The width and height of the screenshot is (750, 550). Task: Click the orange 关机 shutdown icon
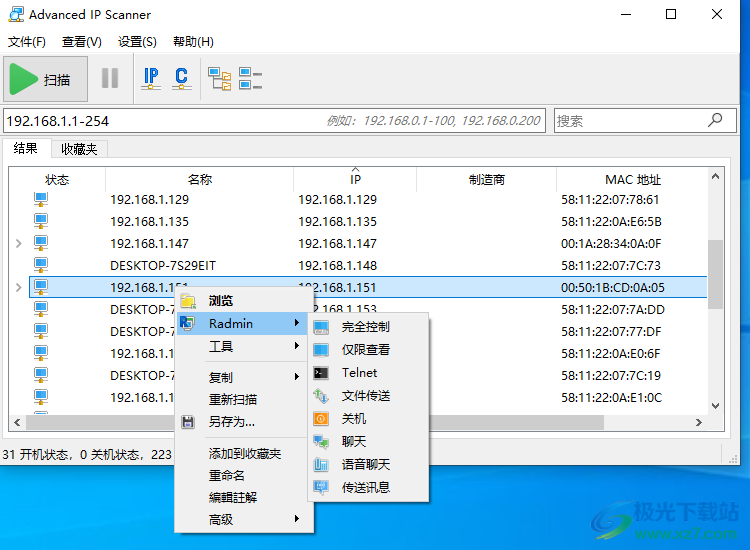click(321, 419)
